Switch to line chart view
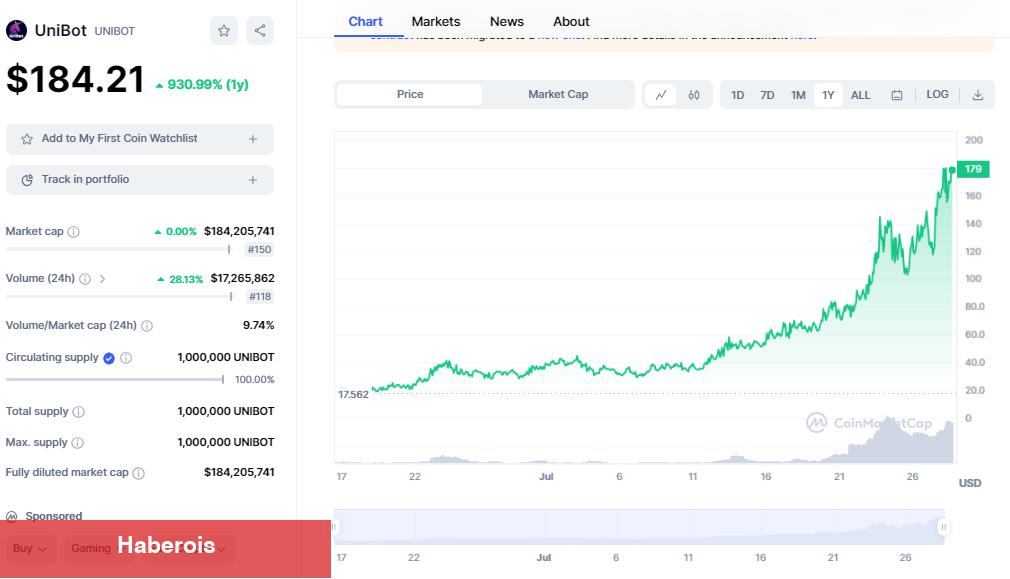 click(661, 95)
